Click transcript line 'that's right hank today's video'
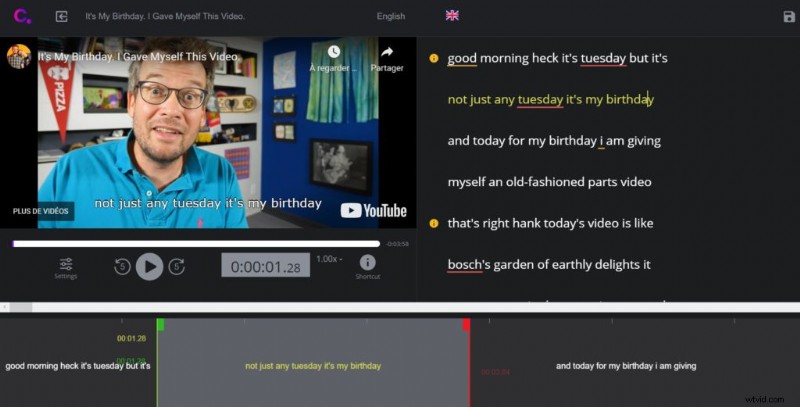The height and width of the screenshot is (407, 800). 551,223
